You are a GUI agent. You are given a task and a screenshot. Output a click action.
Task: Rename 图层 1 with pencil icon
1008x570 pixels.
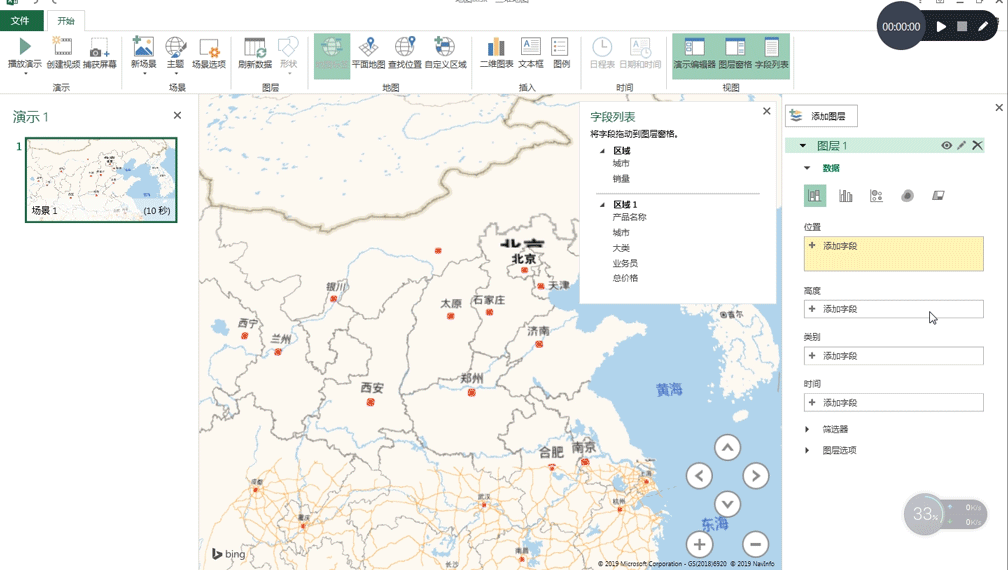(x=962, y=145)
